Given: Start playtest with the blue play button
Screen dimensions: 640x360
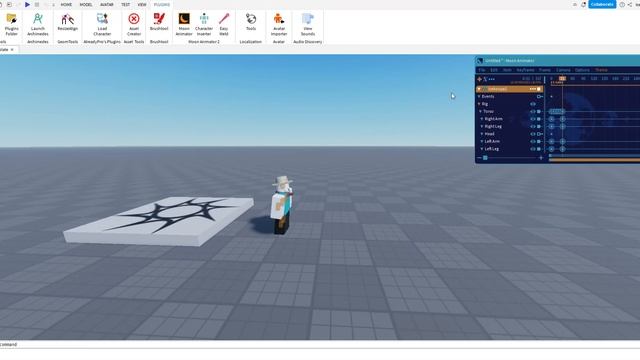Looking at the screenshot, I should (27, 4).
